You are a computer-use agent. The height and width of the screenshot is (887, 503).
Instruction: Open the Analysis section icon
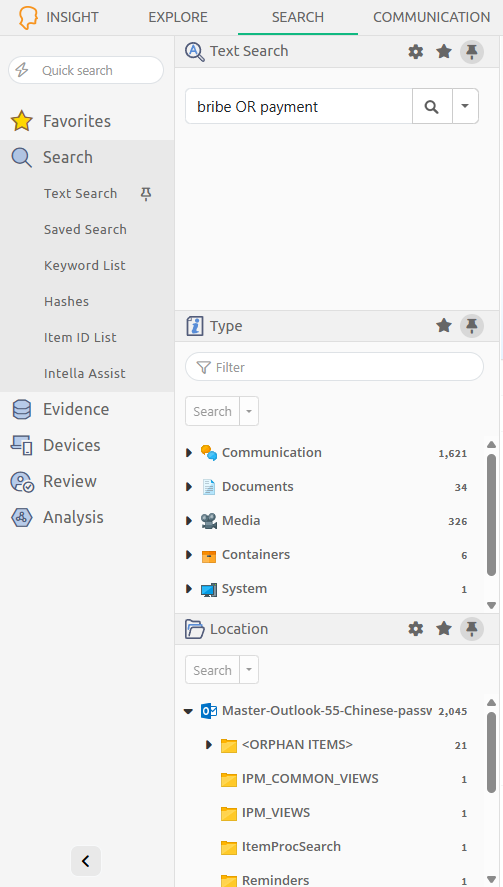click(22, 518)
